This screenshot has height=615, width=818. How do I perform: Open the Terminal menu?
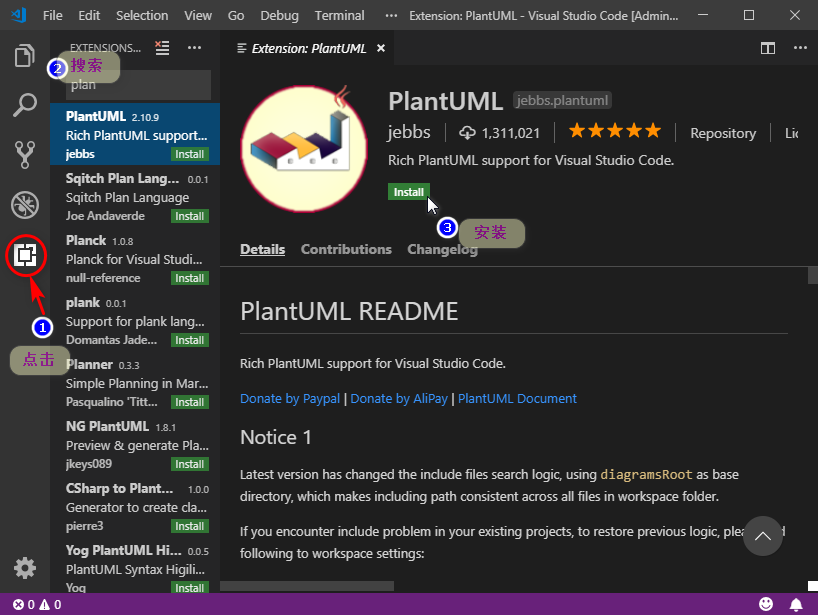(x=339, y=16)
